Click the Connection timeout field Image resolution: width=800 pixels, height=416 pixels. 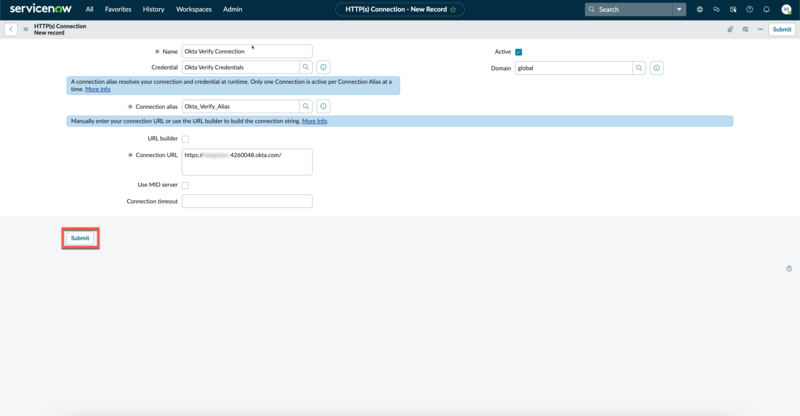coord(247,201)
